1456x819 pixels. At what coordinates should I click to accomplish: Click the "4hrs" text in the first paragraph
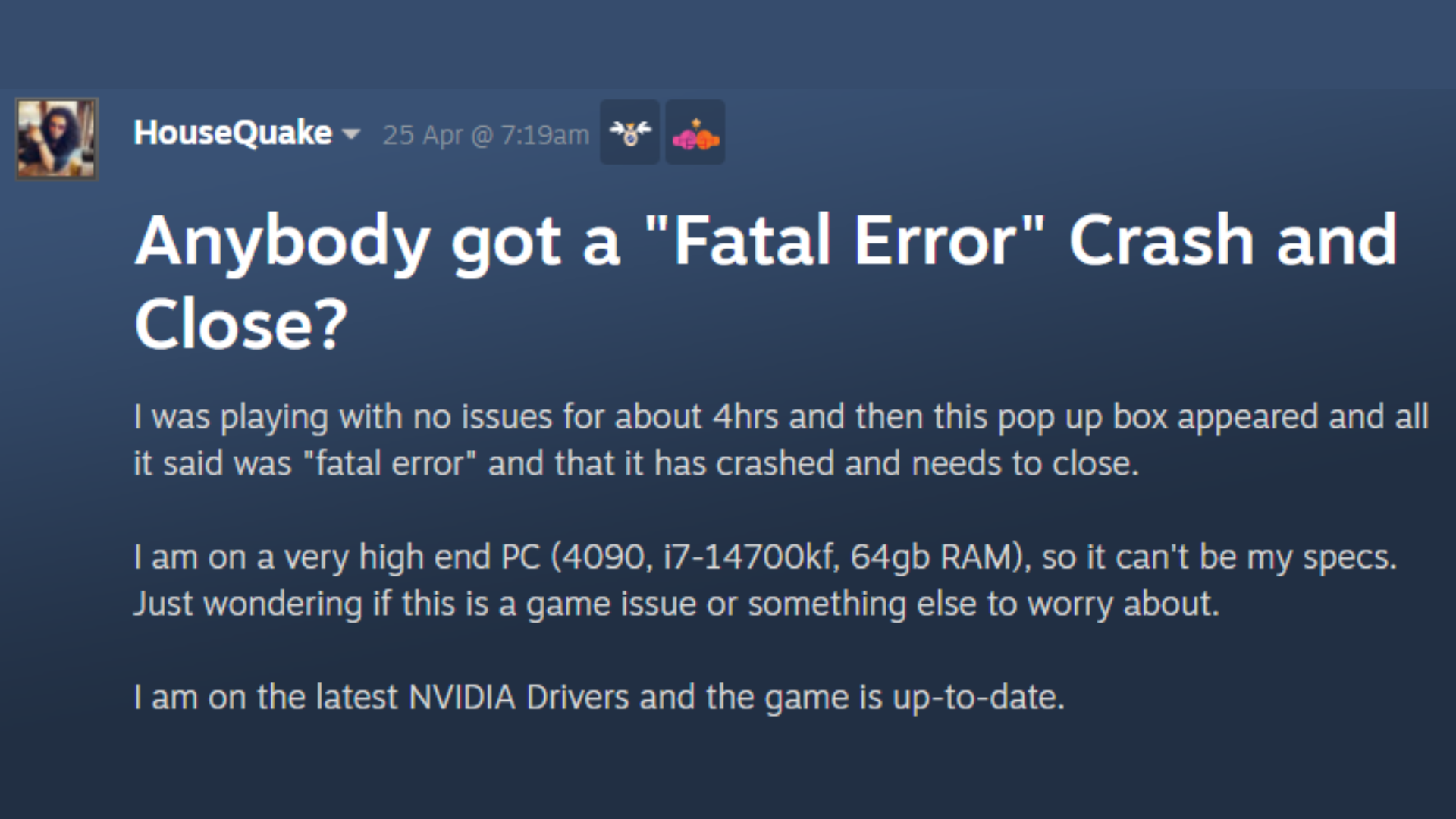point(745,417)
